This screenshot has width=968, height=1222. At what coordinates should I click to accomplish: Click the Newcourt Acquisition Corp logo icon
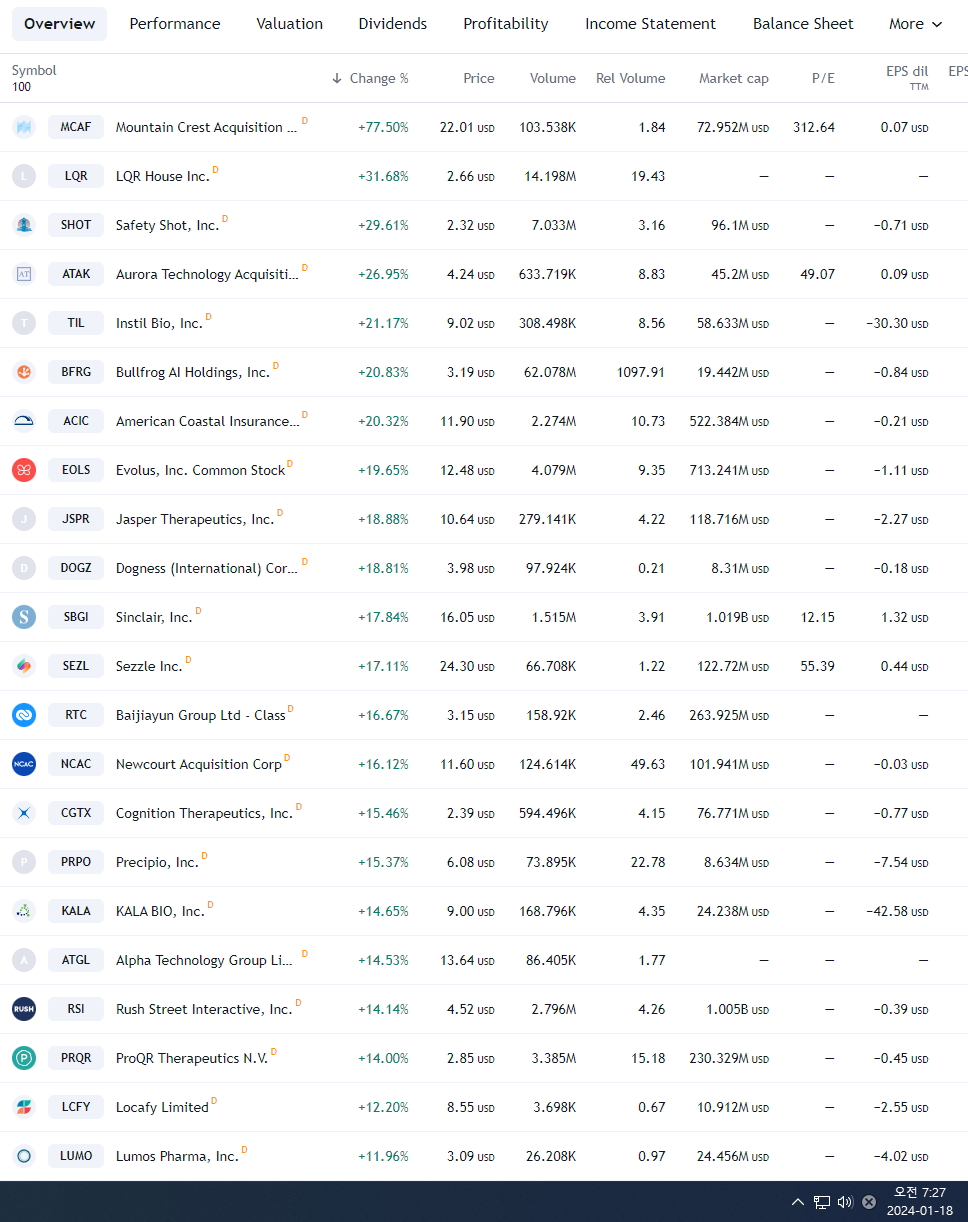click(24, 764)
